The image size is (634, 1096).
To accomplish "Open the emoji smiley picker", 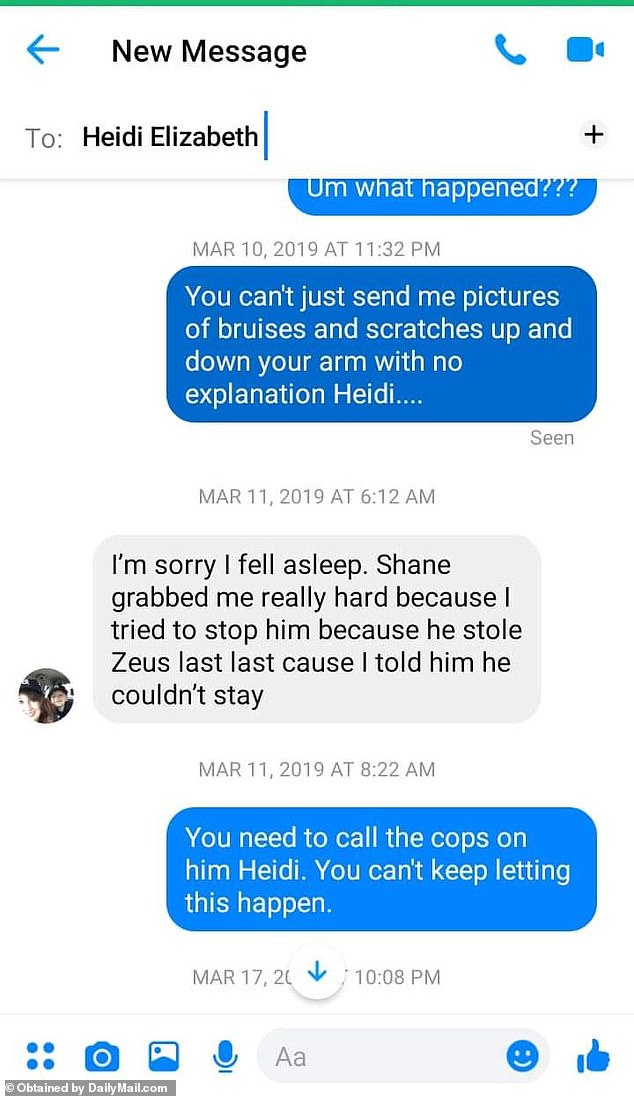I will click(x=523, y=1055).
